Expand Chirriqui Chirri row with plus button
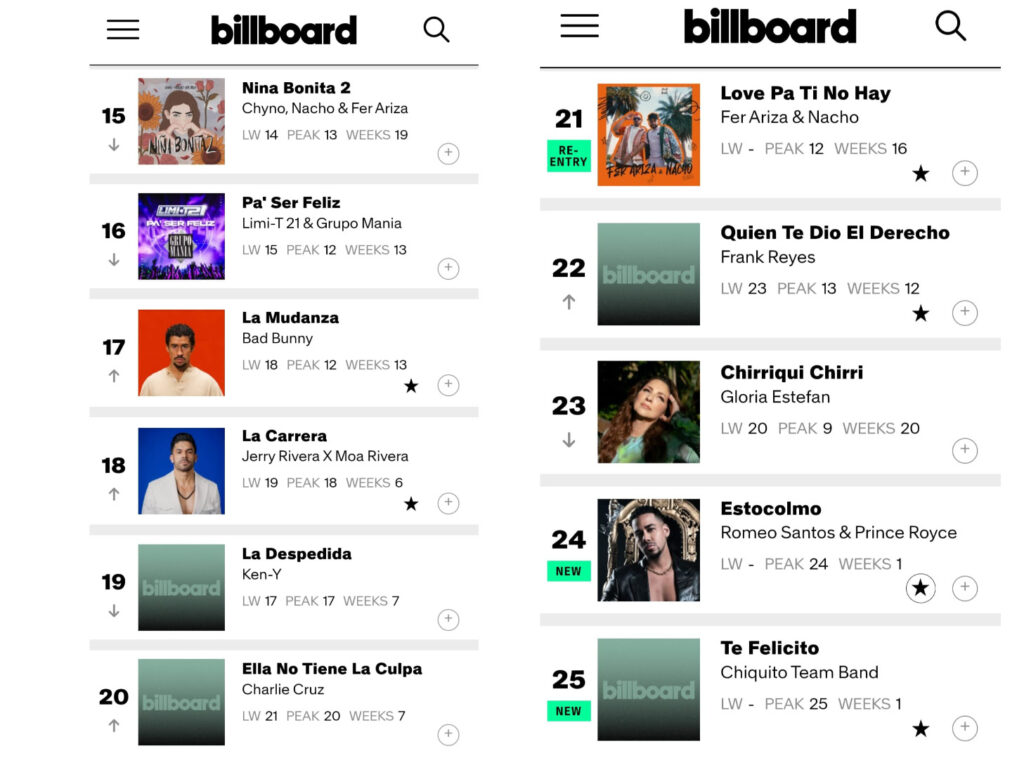 click(x=964, y=451)
